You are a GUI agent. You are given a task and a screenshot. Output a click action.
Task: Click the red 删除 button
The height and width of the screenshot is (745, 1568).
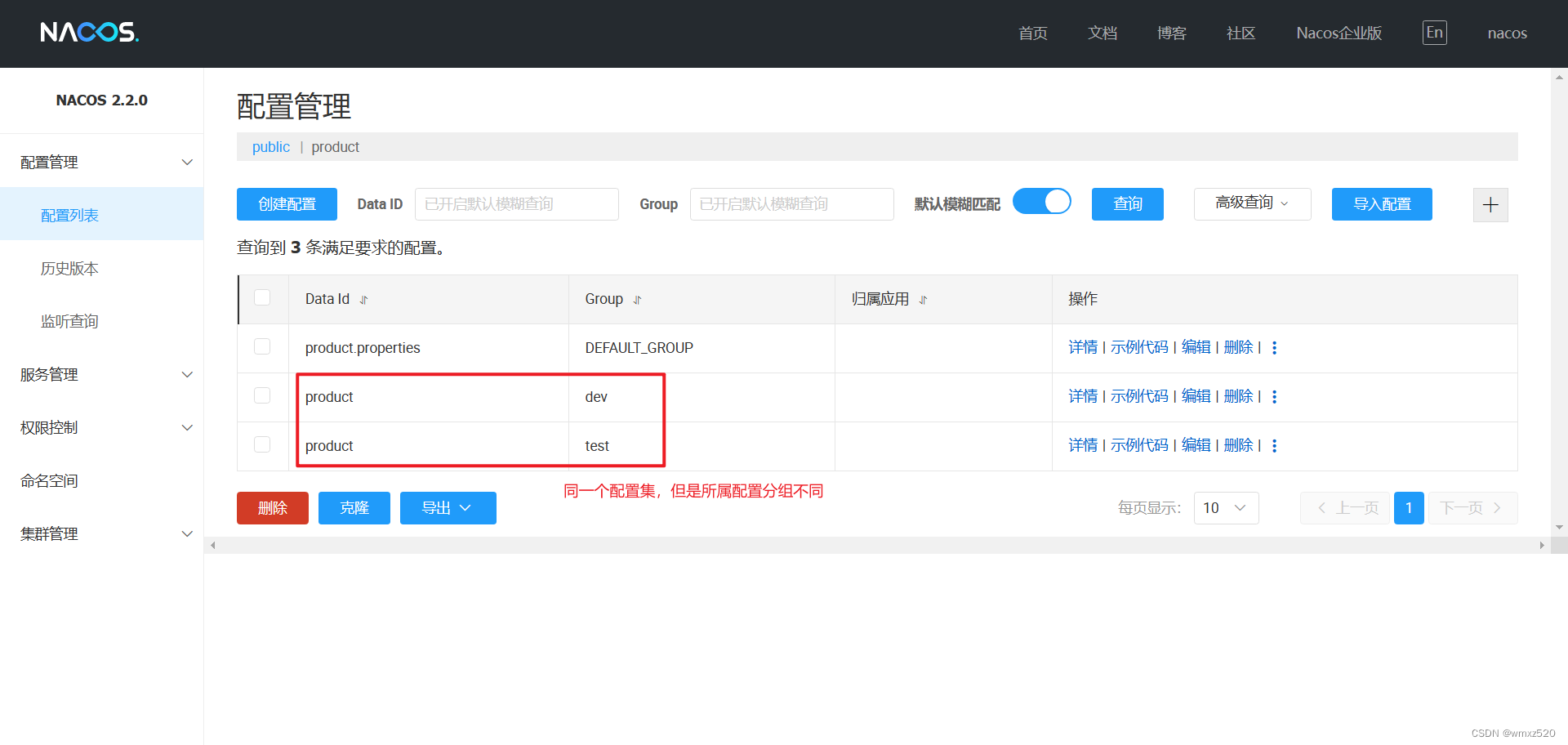[x=273, y=508]
